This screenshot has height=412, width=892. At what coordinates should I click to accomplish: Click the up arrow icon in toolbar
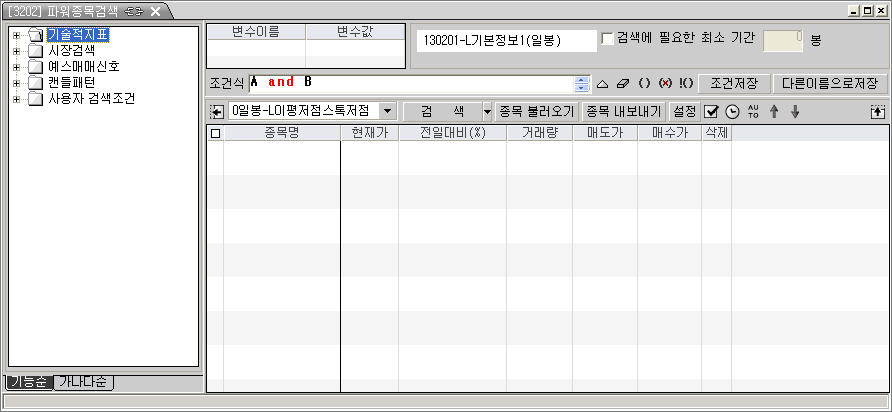pos(773,111)
